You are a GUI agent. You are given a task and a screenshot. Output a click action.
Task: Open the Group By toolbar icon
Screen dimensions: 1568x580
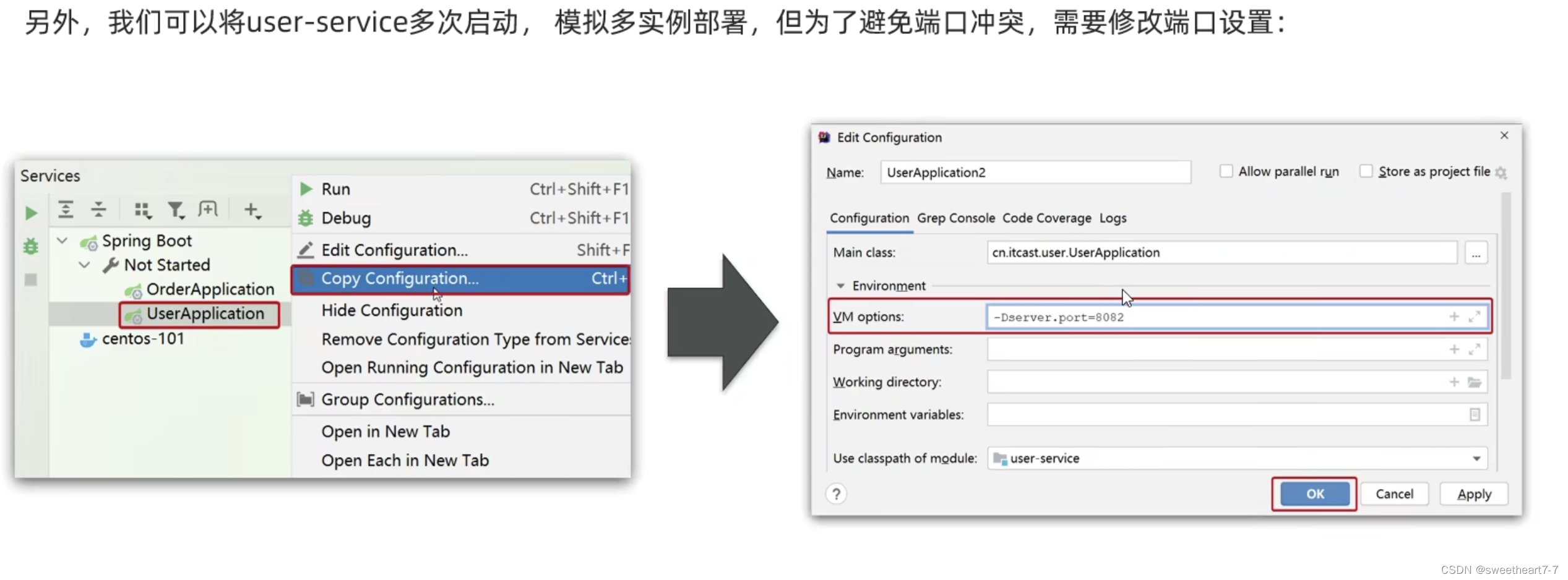coord(143,210)
